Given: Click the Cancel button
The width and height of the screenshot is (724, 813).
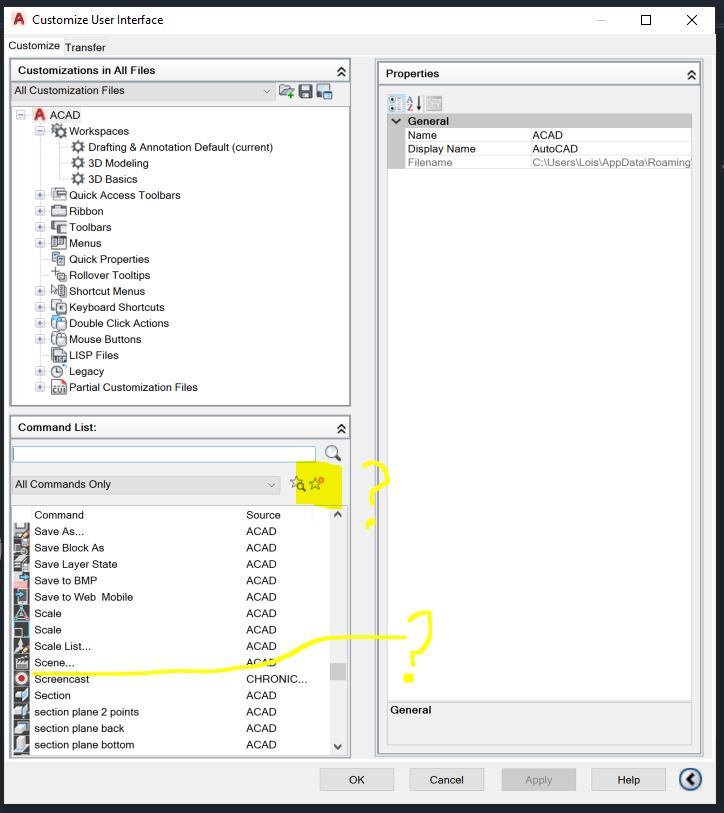Looking at the screenshot, I should click(x=447, y=780).
